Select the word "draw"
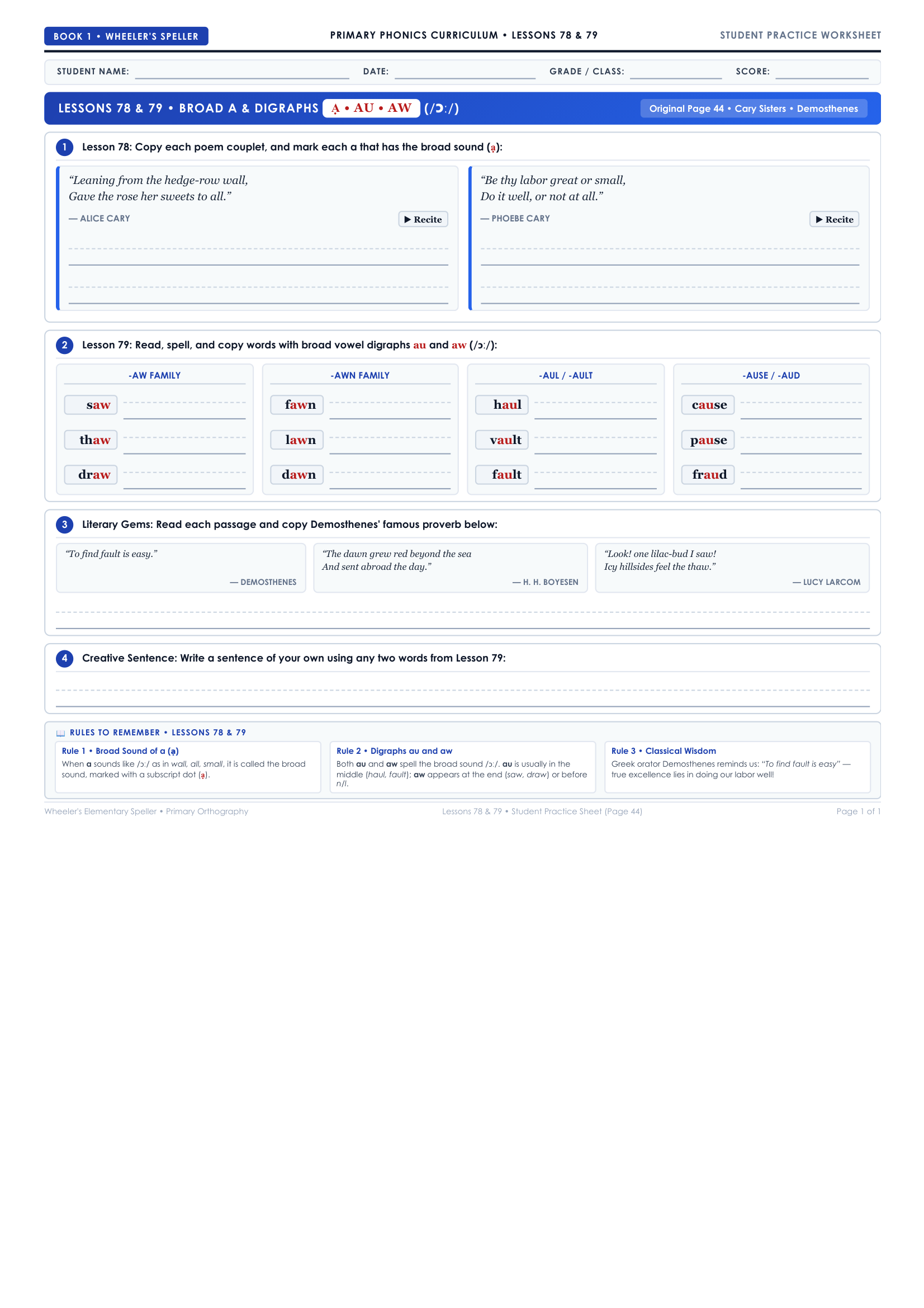 click(x=94, y=475)
